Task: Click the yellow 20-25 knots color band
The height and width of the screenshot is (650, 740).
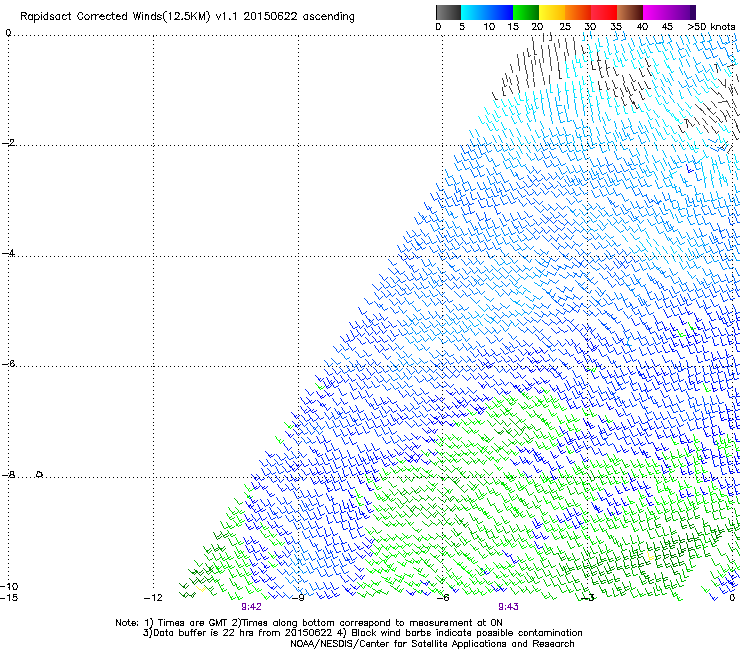Action: pyautogui.click(x=552, y=12)
